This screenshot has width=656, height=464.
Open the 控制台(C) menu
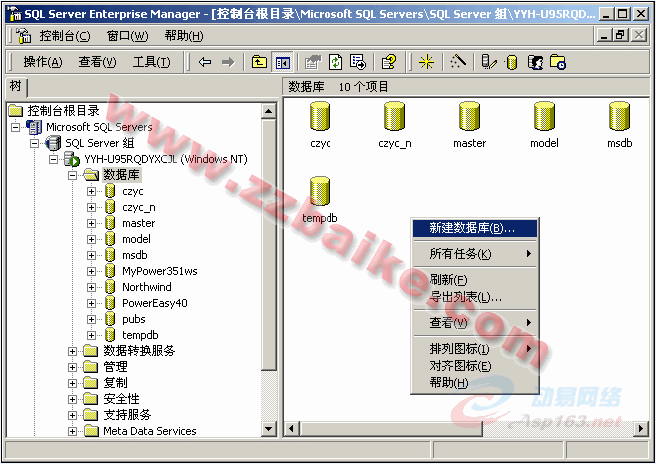click(x=65, y=36)
